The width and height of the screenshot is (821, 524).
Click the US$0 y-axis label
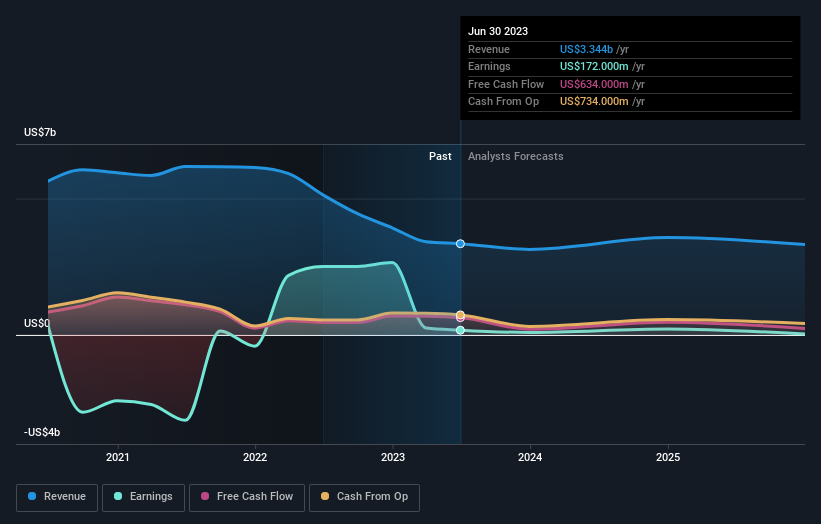(x=36, y=324)
